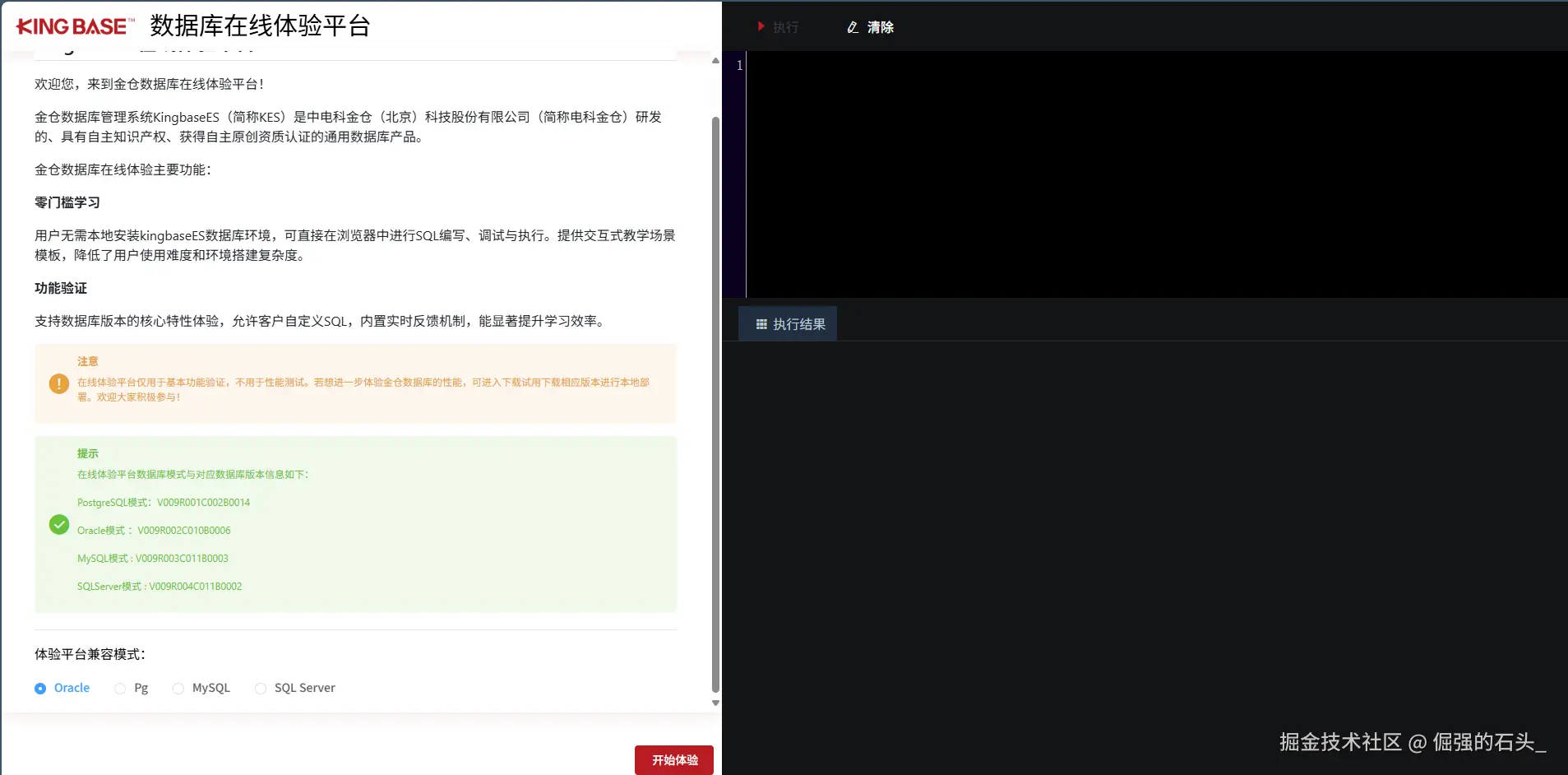
Task: Click the 清除 clear button
Action: pyautogui.click(x=870, y=27)
